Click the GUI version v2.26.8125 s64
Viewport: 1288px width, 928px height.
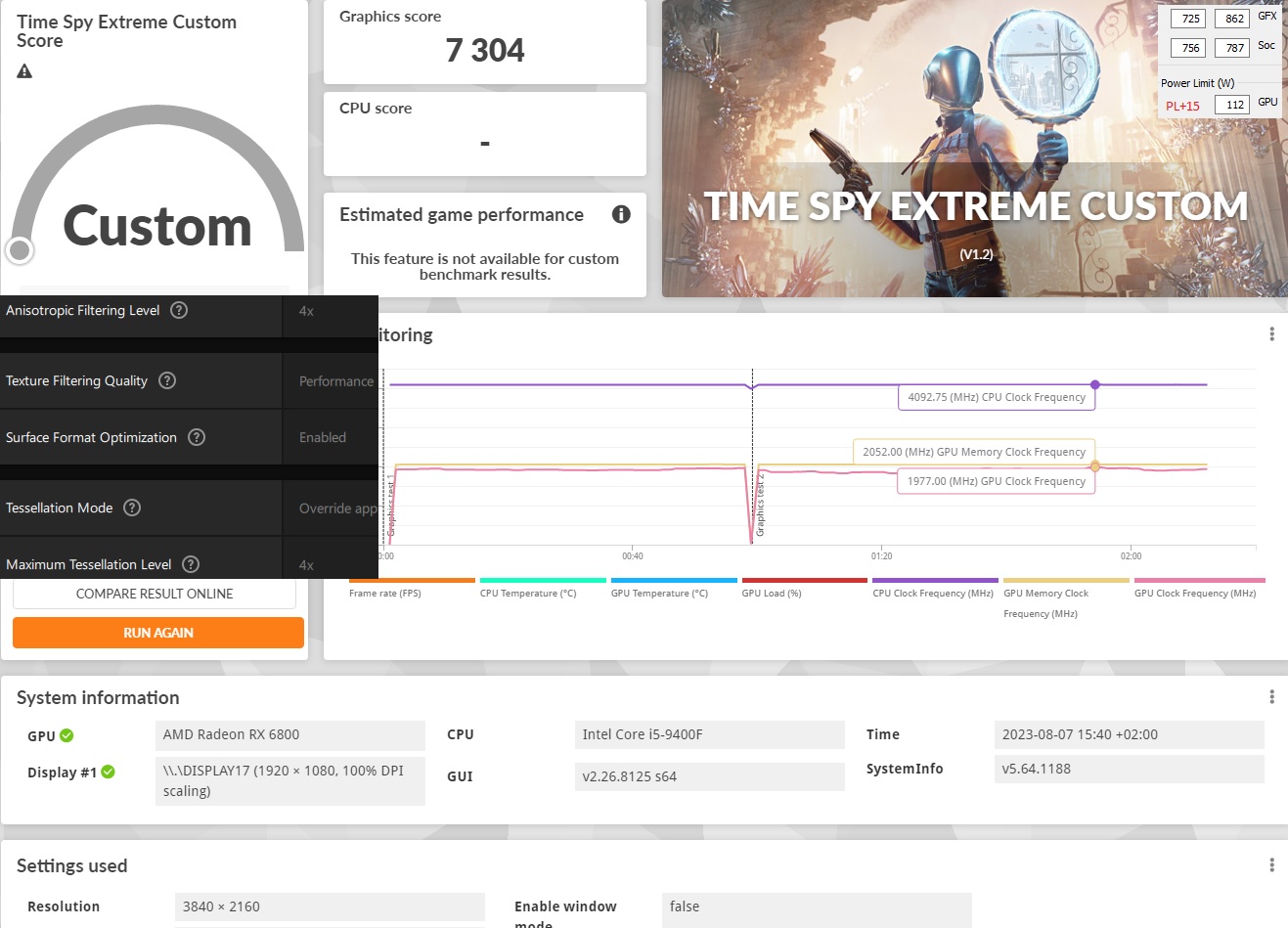click(710, 776)
